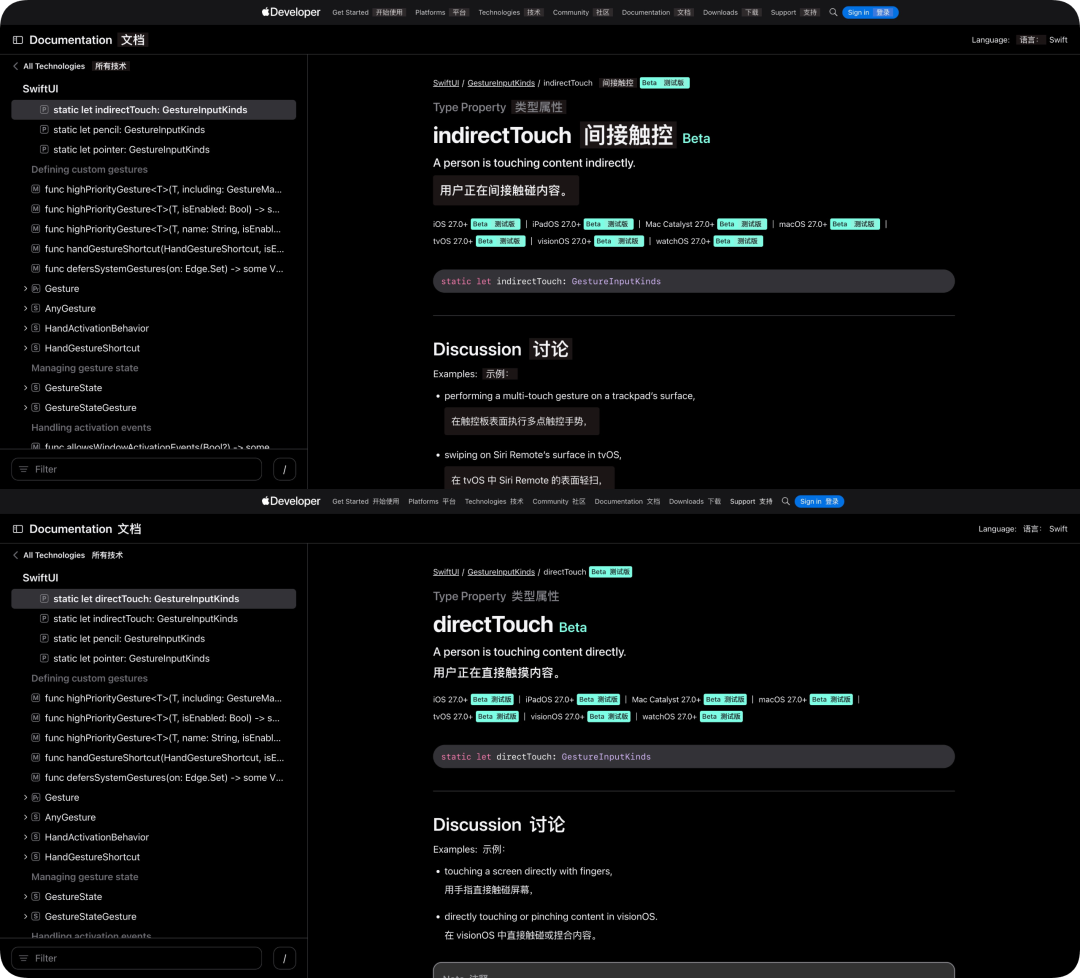
Task: Click the S icon beside AnyGesture on the indirectTouch page
Action: (36, 309)
